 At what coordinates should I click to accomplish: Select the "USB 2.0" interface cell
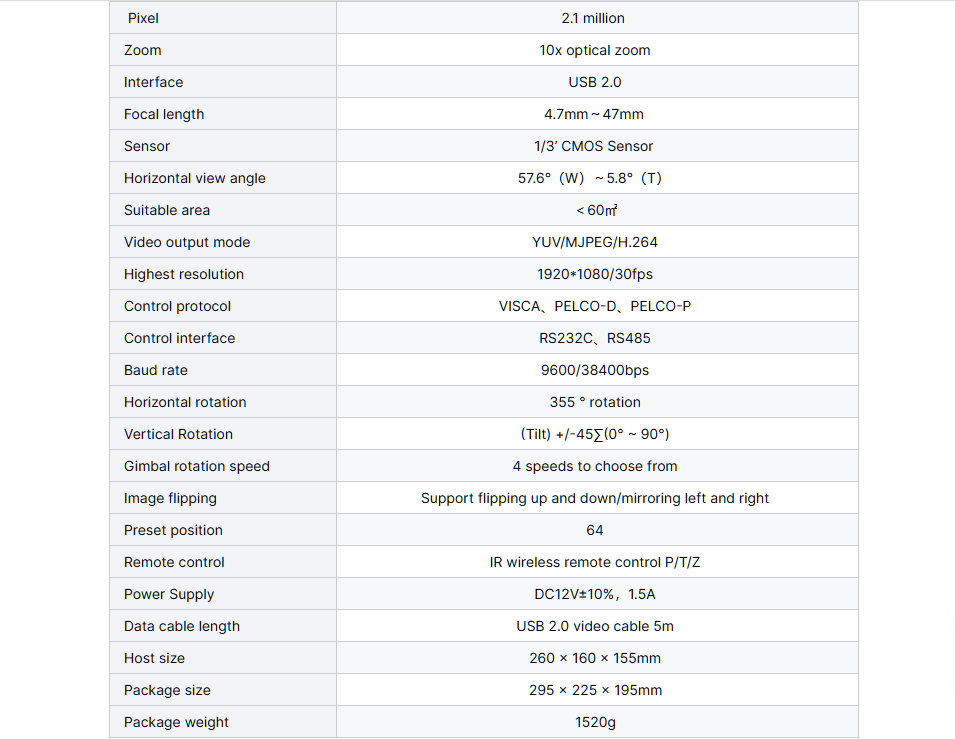(x=595, y=82)
